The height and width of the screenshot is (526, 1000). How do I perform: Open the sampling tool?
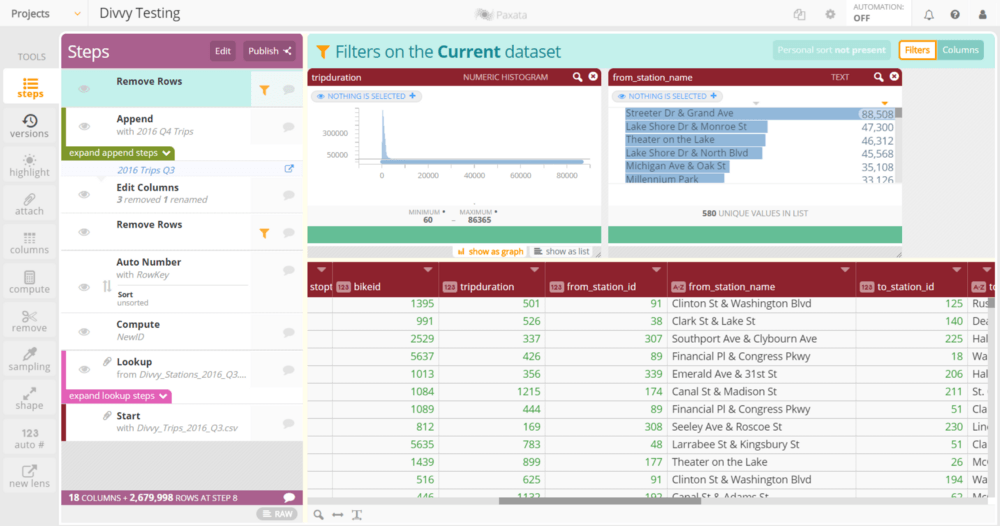[x=29, y=360]
